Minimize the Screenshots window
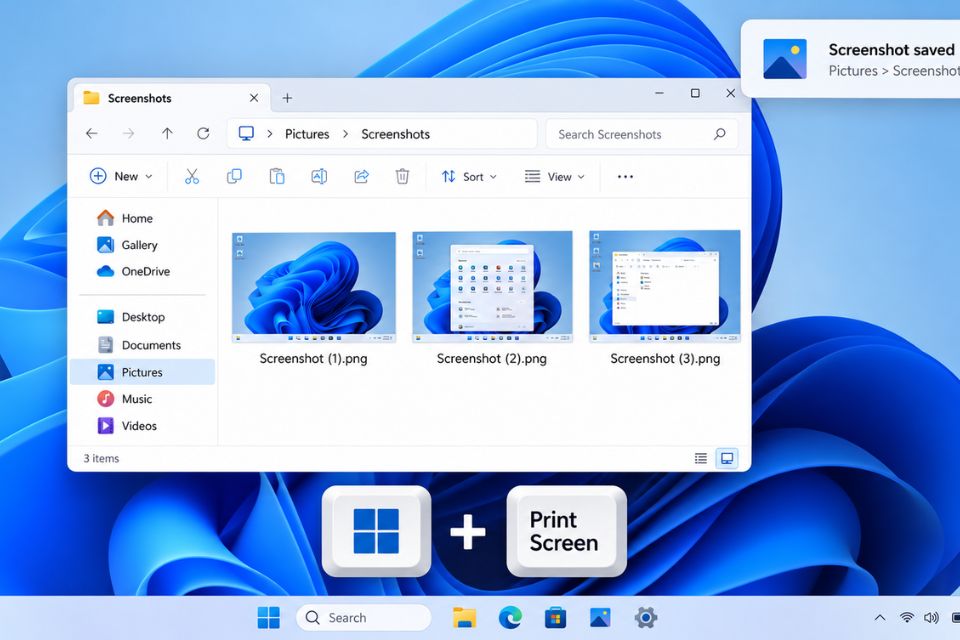The height and width of the screenshot is (640, 960). tap(659, 93)
